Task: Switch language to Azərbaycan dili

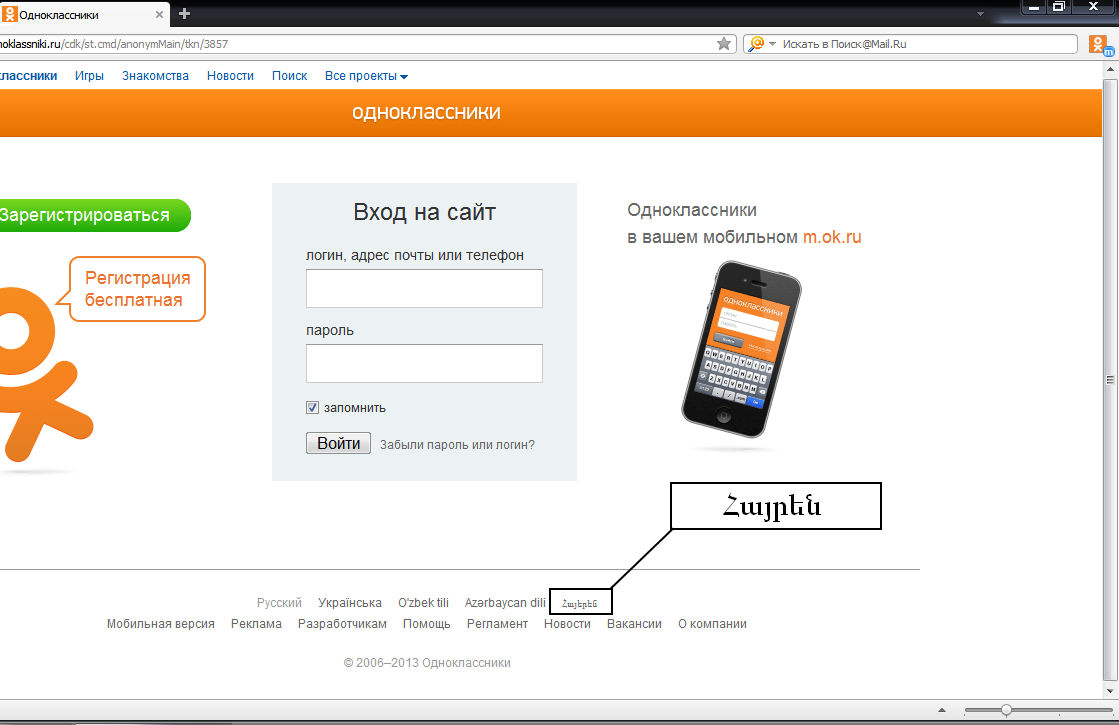Action: pos(505,603)
